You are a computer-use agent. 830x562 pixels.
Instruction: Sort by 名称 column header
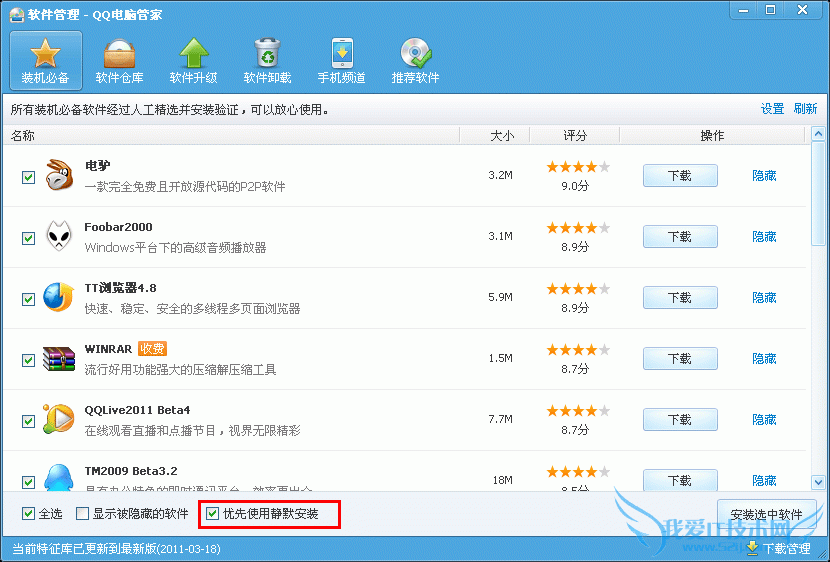coord(231,135)
